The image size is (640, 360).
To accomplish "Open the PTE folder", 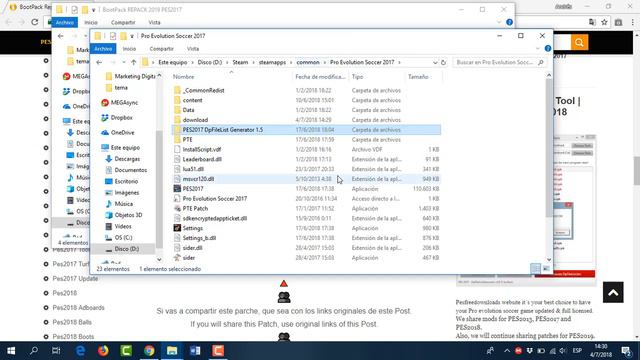I will point(187,140).
